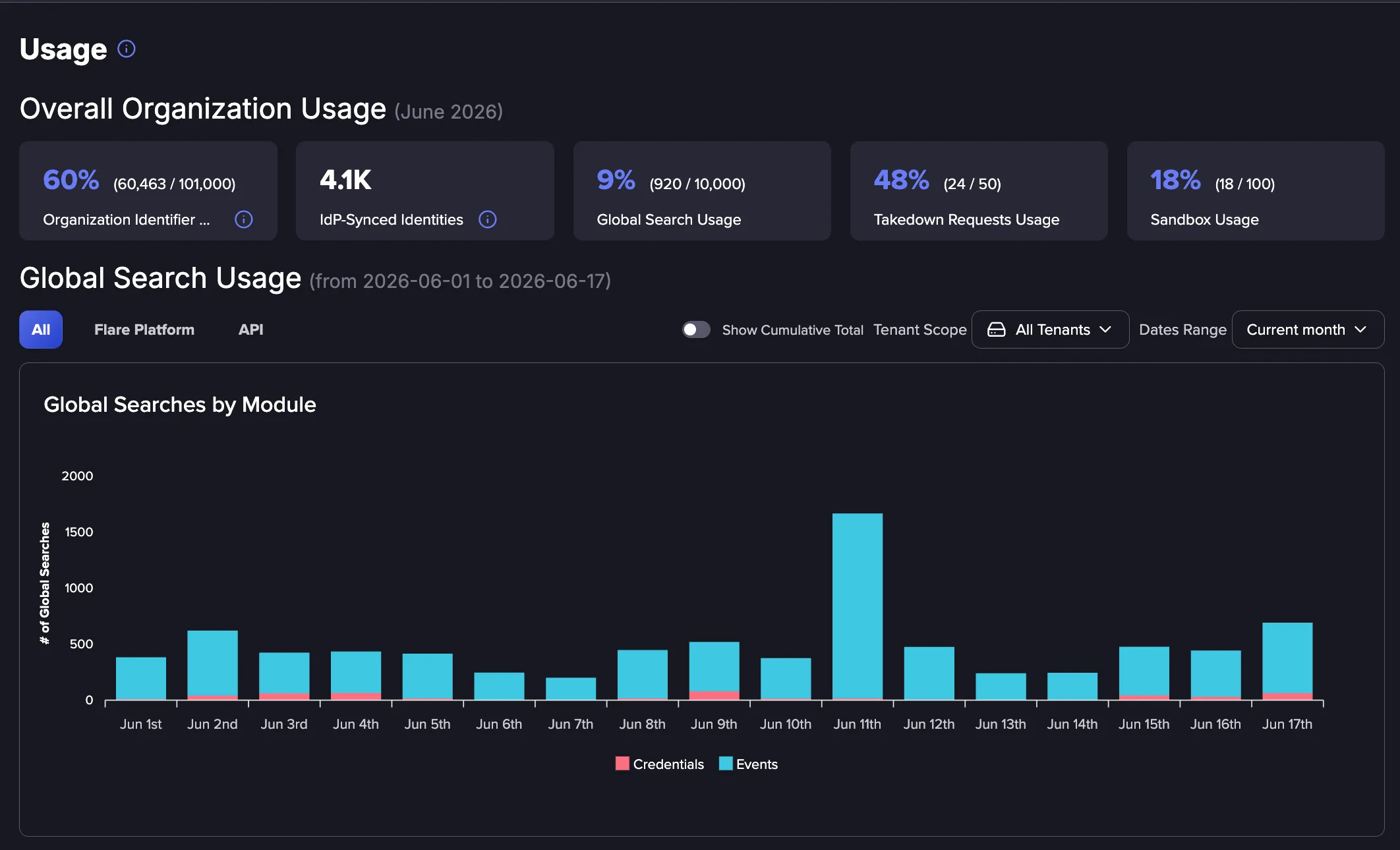Click the '(June 2026)' period label
Viewport: 1400px width, 850px height.
[449, 111]
